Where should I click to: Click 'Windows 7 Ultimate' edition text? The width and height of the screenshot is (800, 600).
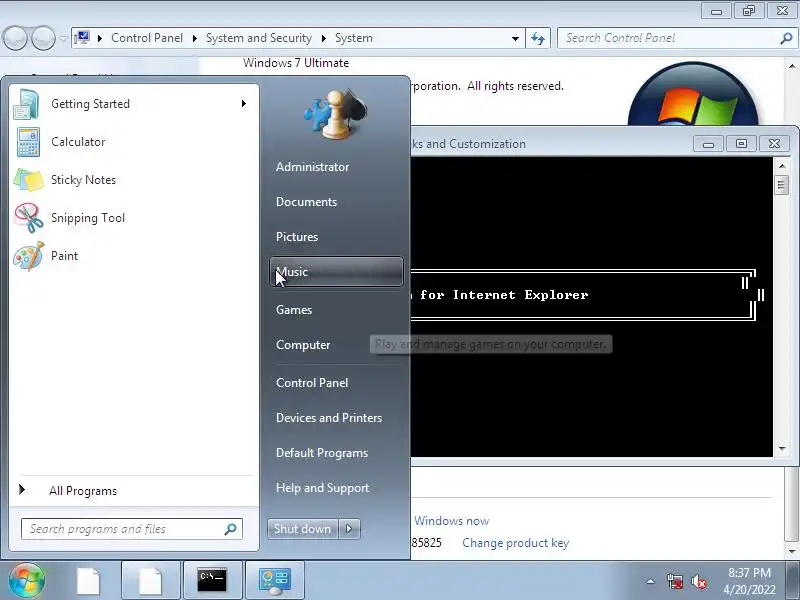coord(296,63)
